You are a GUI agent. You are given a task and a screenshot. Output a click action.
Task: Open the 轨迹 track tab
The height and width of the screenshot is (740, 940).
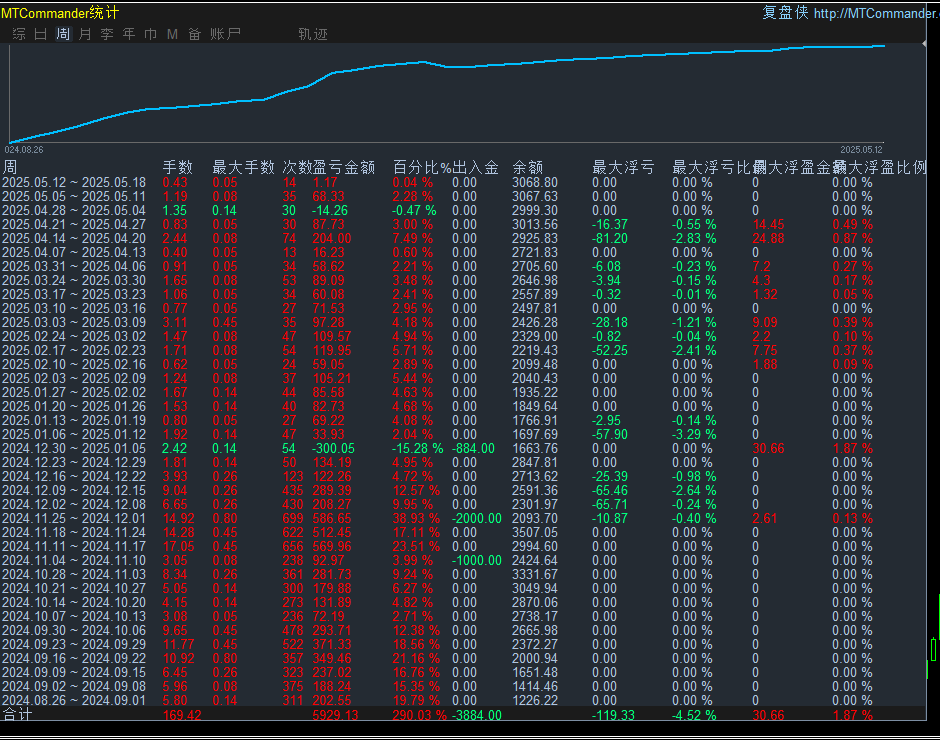313,34
